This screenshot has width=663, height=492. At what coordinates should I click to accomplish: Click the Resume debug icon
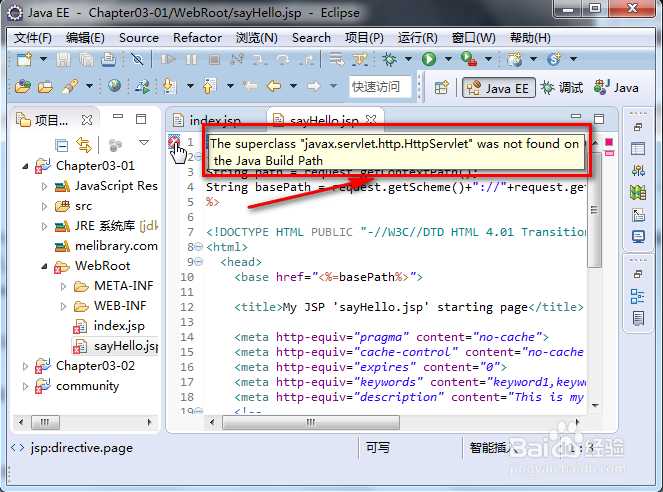point(168,59)
